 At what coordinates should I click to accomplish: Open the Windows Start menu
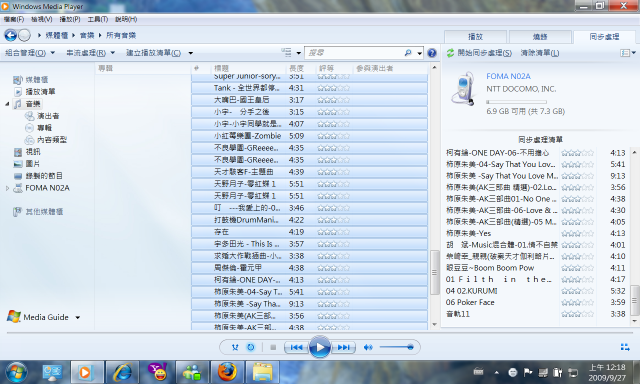16,372
